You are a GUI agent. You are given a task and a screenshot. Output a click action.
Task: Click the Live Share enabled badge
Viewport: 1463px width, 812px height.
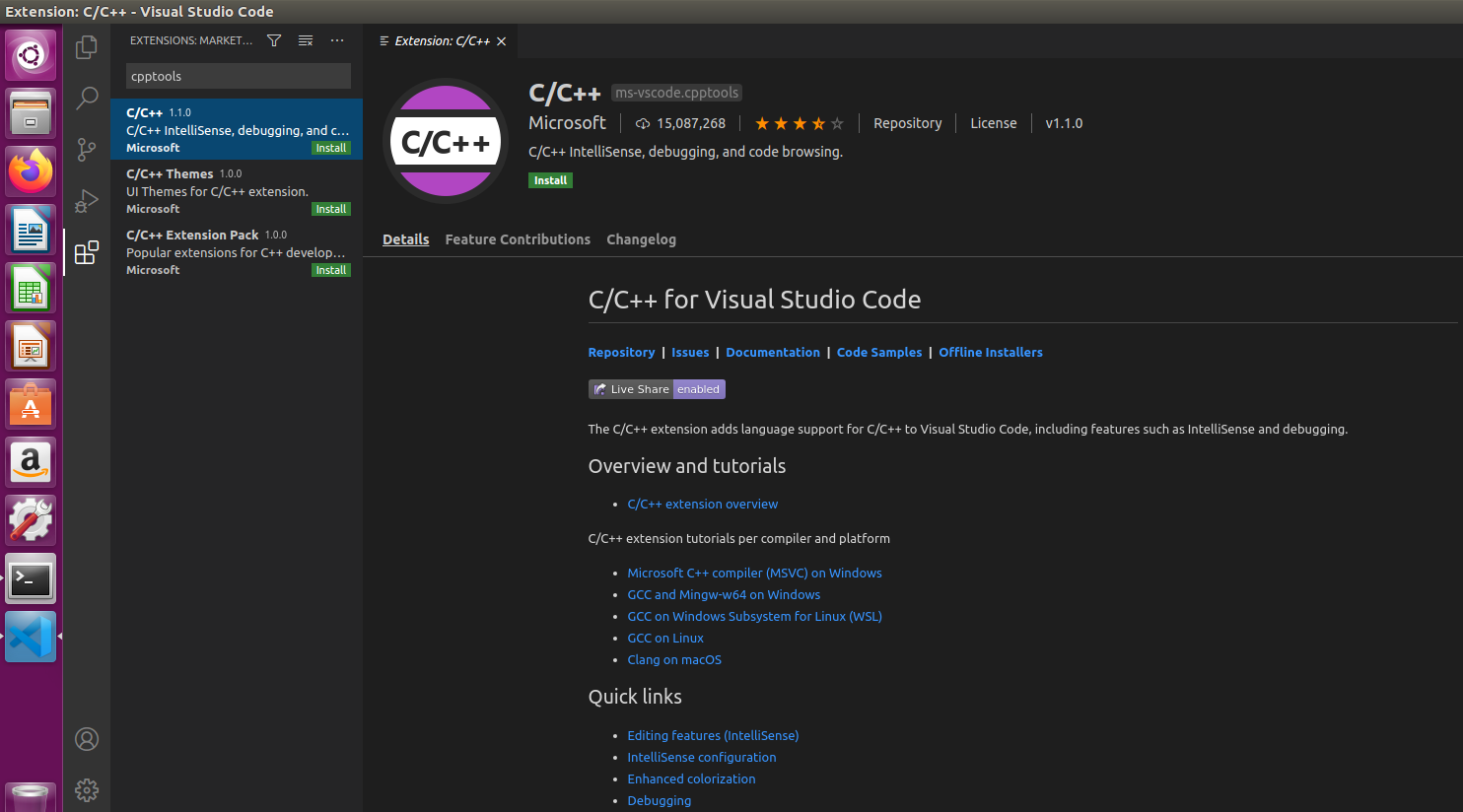pyautogui.click(x=657, y=389)
